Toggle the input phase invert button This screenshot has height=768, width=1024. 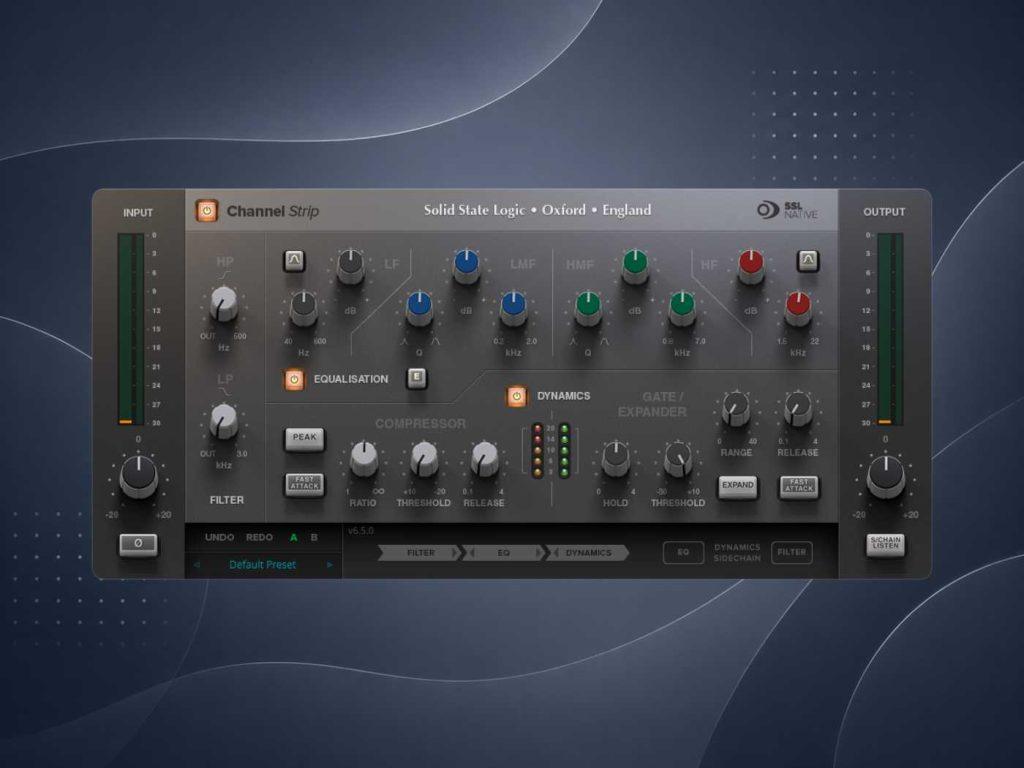[138, 544]
